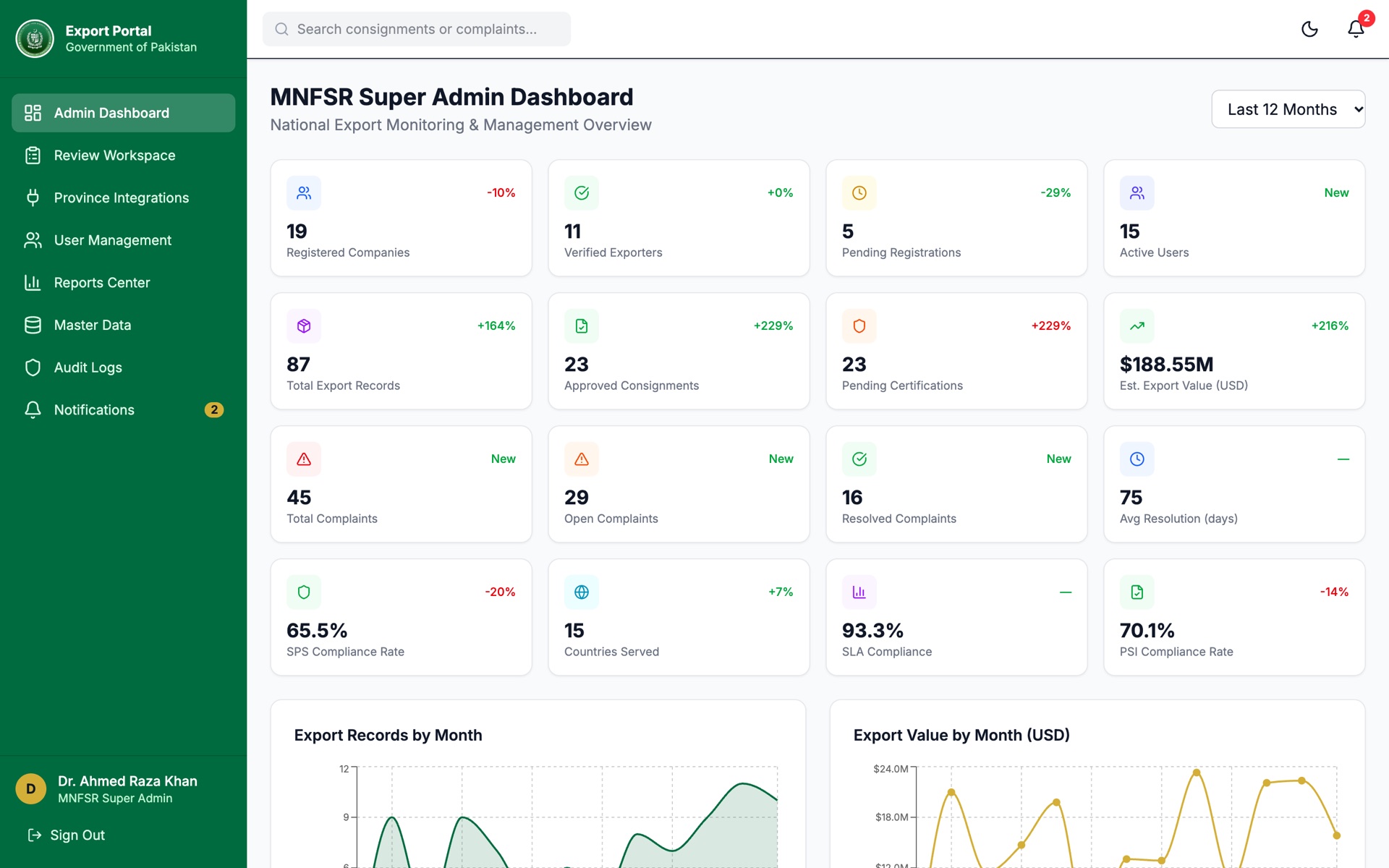
Task: Click the 93.3% SLA Compliance value
Action: 872,631
